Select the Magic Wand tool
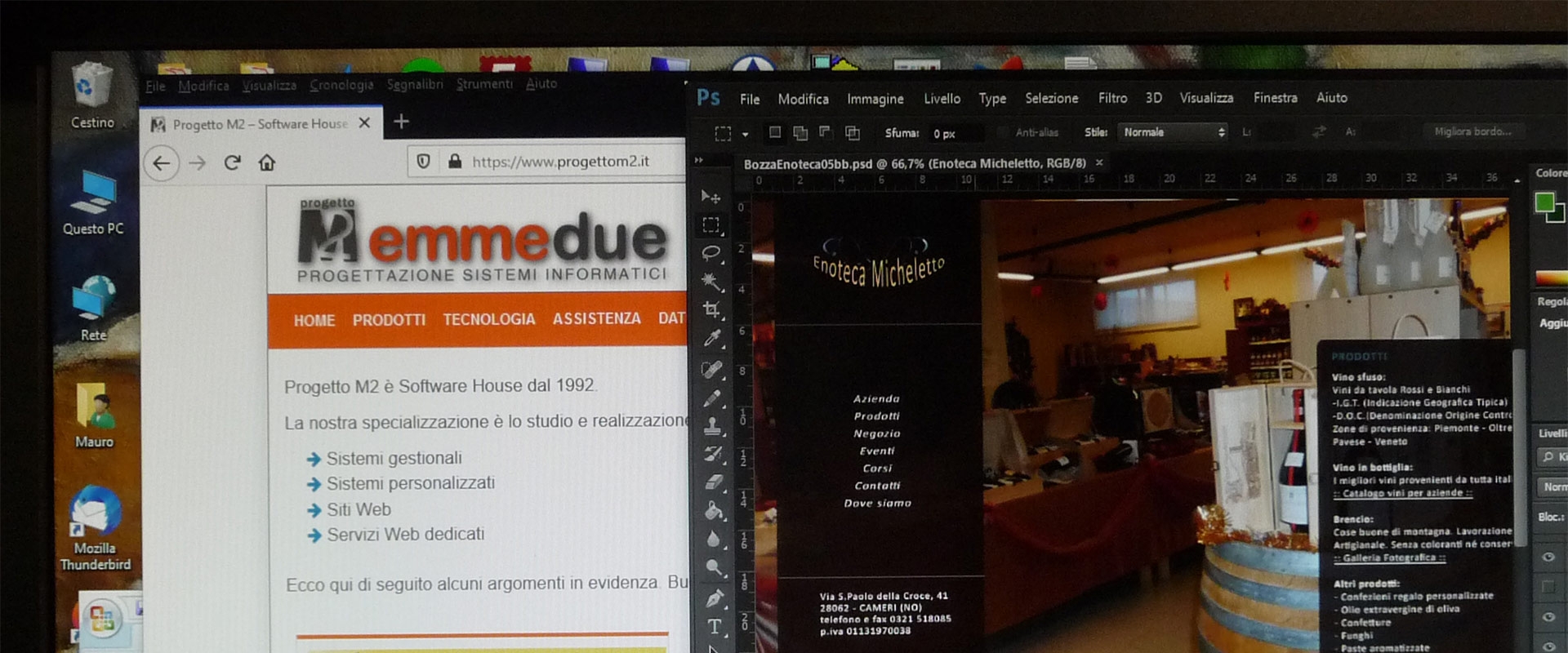 tap(711, 282)
